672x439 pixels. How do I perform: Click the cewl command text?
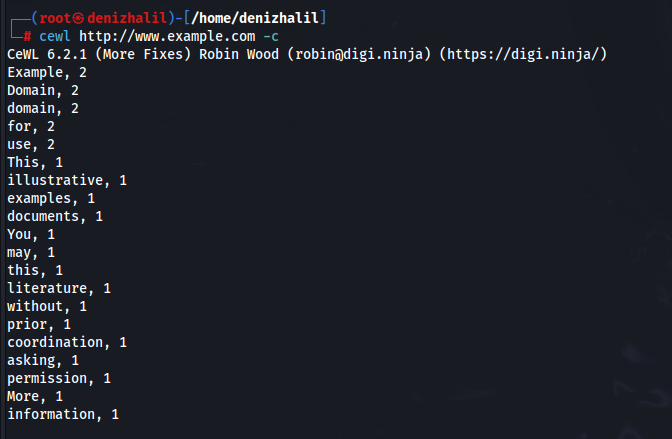coord(54,36)
